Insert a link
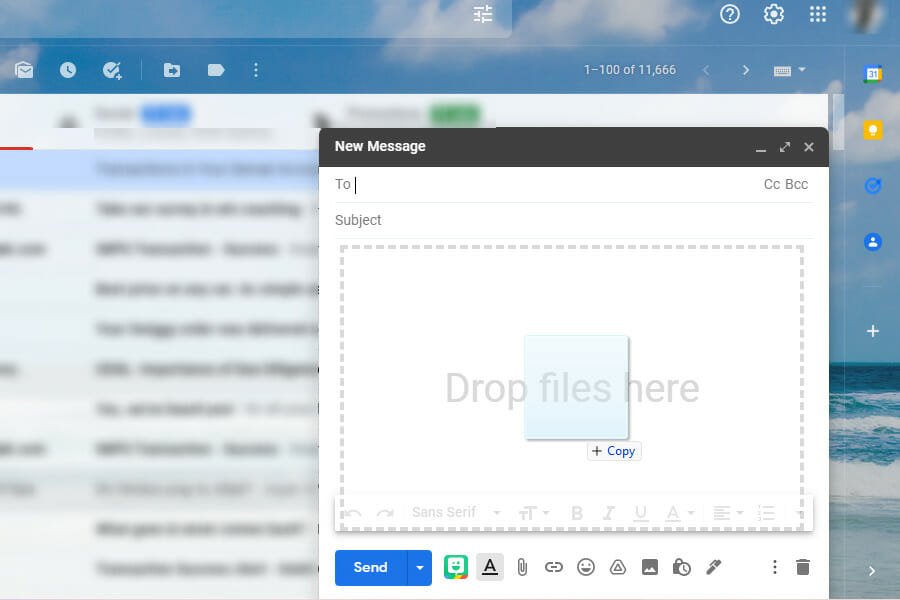This screenshot has width=900, height=600. (553, 567)
